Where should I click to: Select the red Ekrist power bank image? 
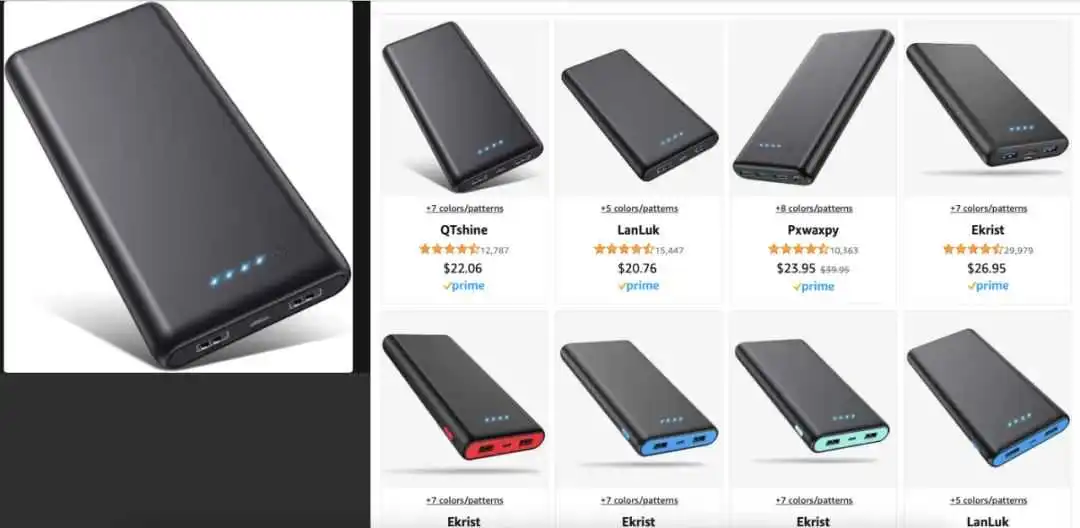[x=464, y=399]
